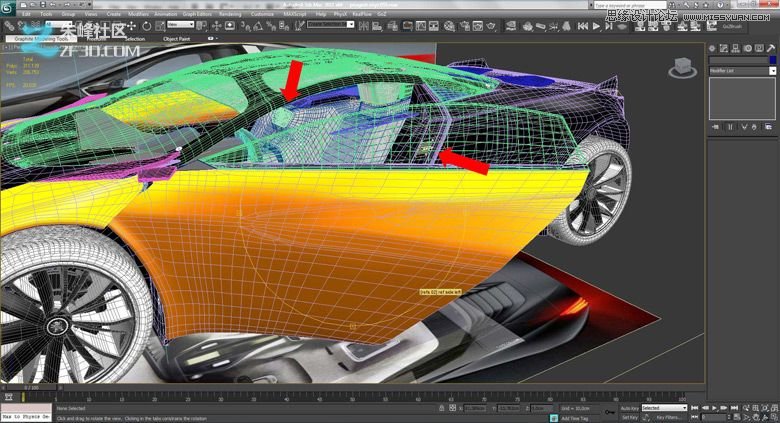Click the Mirror tool icon

pos(364,26)
